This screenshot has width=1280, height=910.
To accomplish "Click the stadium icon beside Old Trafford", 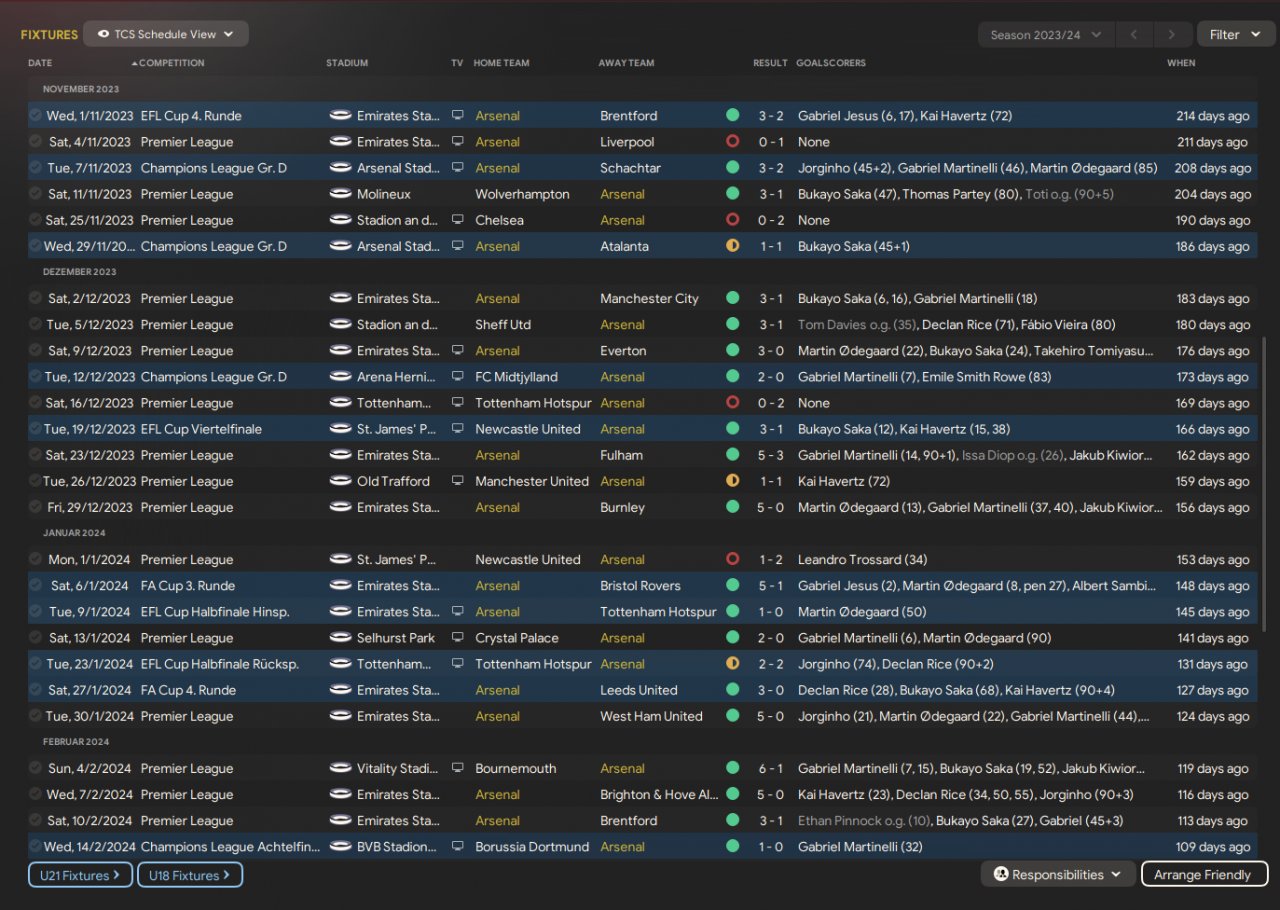I will [x=341, y=481].
